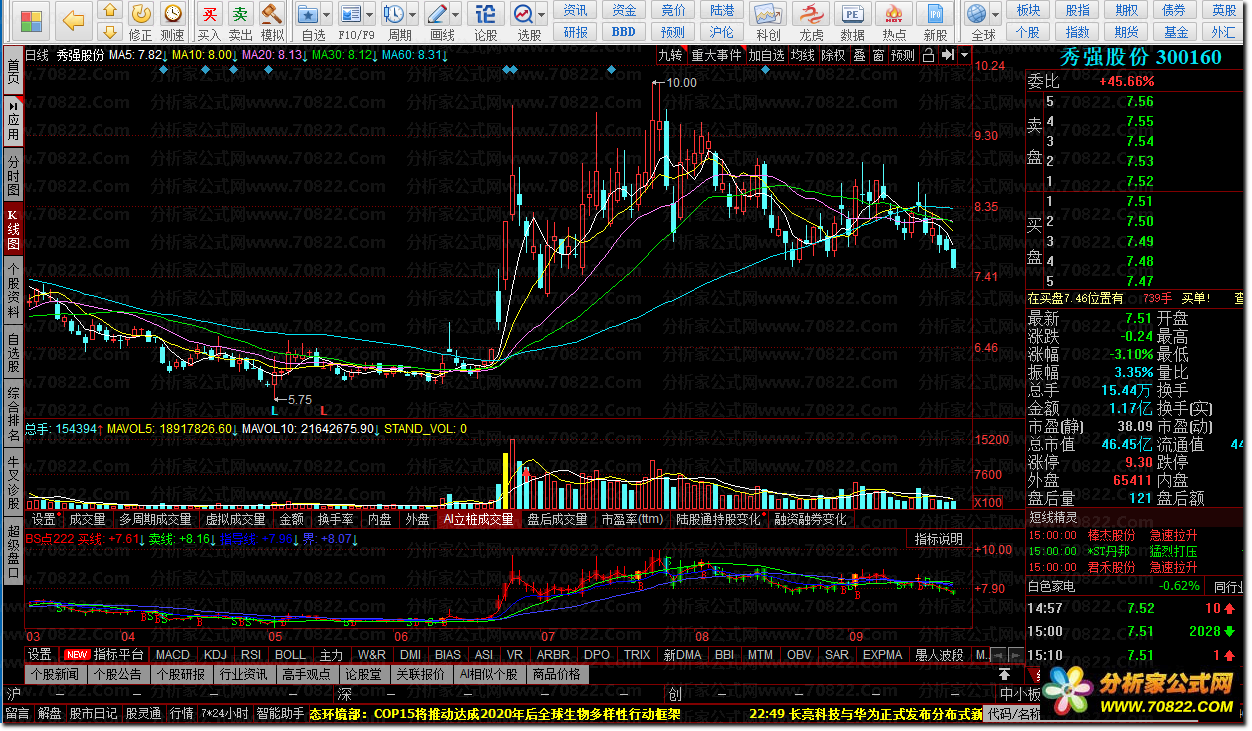Toggle 九转 indicator
Viewport: 1252px width, 731px height.
click(670, 55)
